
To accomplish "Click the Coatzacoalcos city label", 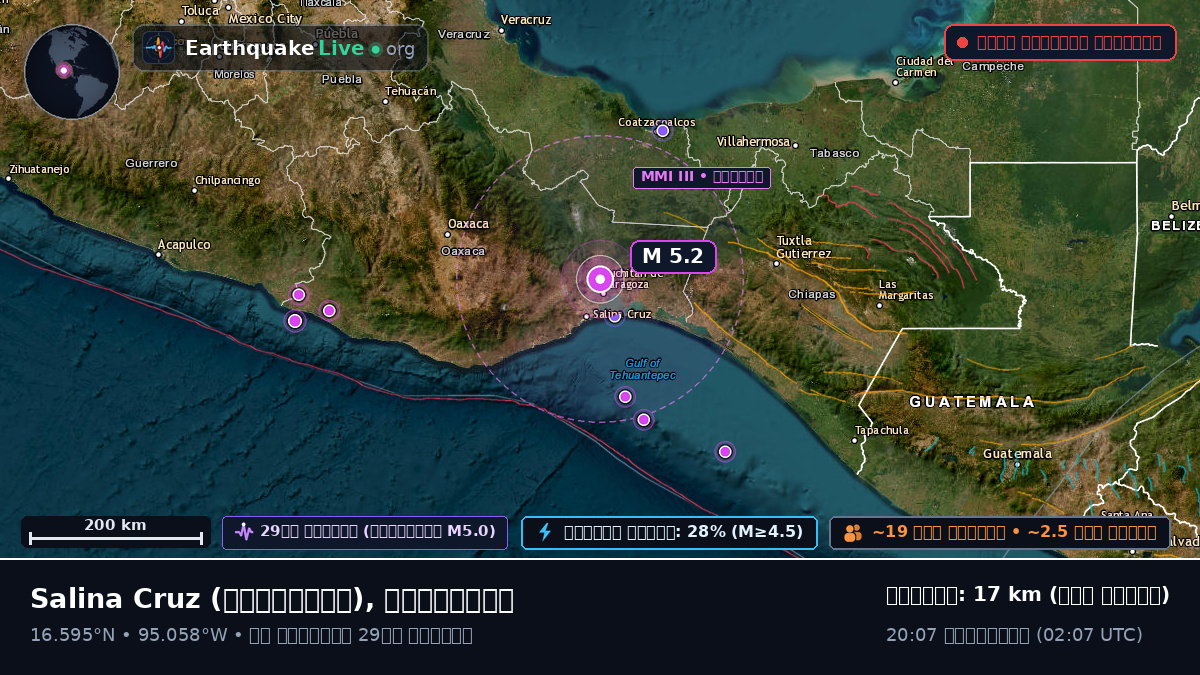I will [657, 123].
